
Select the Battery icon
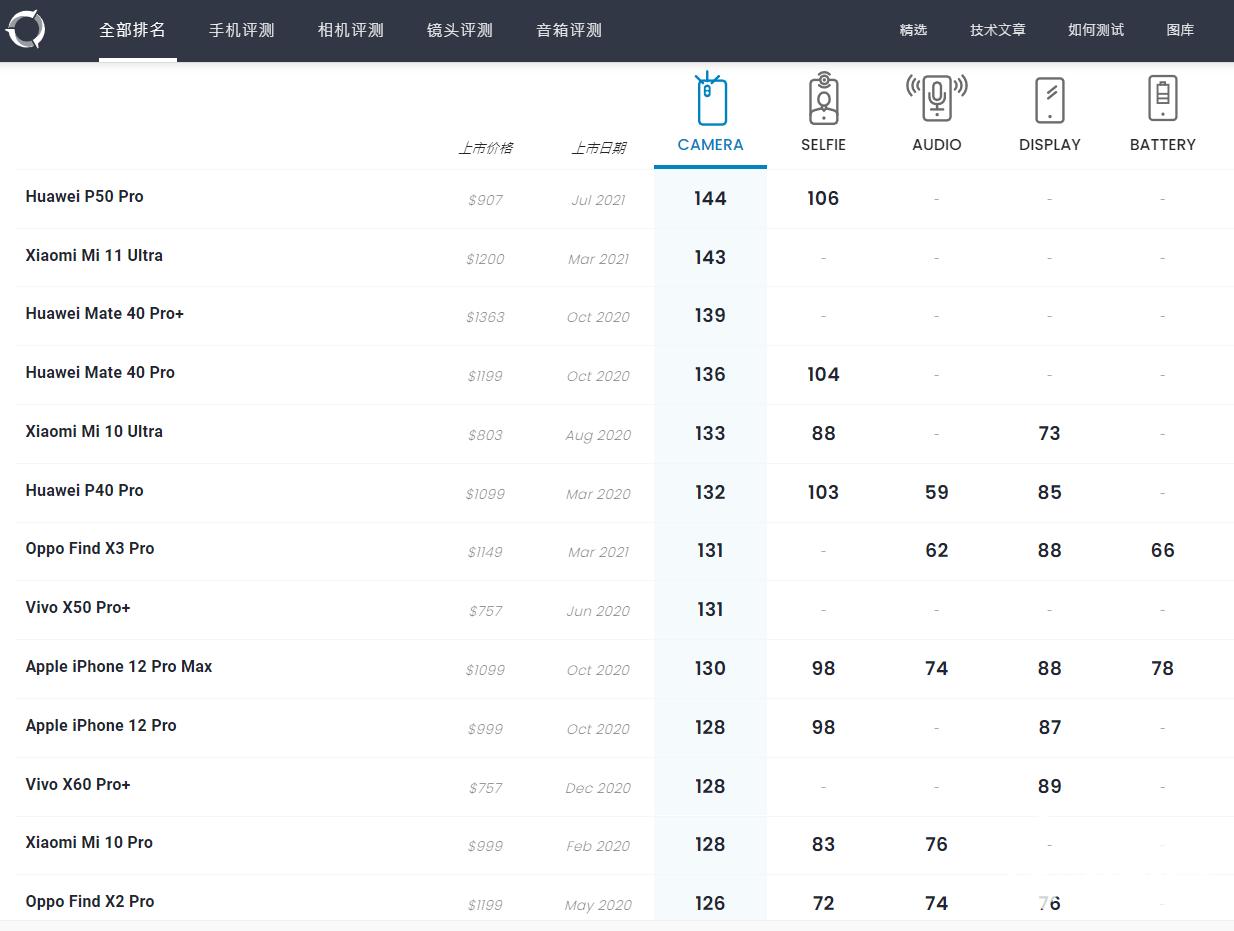point(1162,98)
